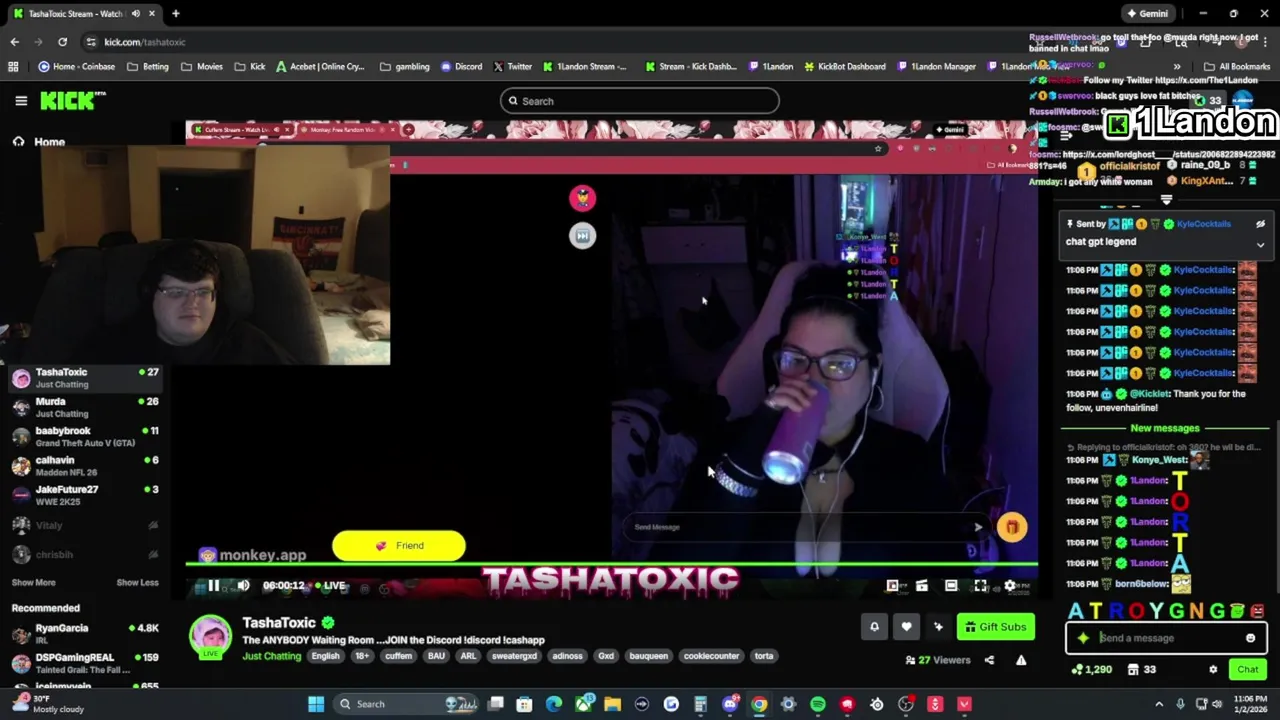Open Murda channel in sidebar

pyautogui.click(x=84, y=407)
